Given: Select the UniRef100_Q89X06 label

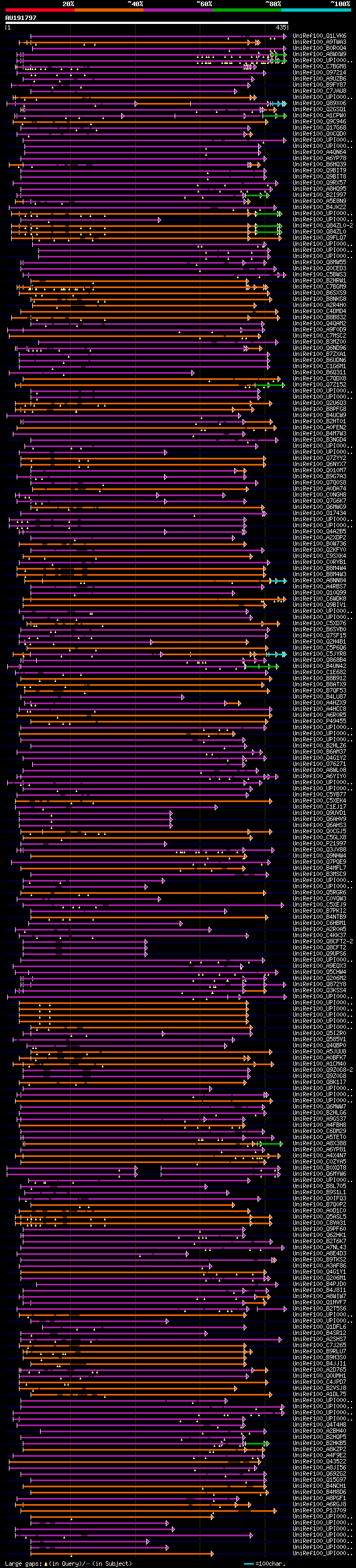Looking at the screenshot, I should click(x=319, y=103).
